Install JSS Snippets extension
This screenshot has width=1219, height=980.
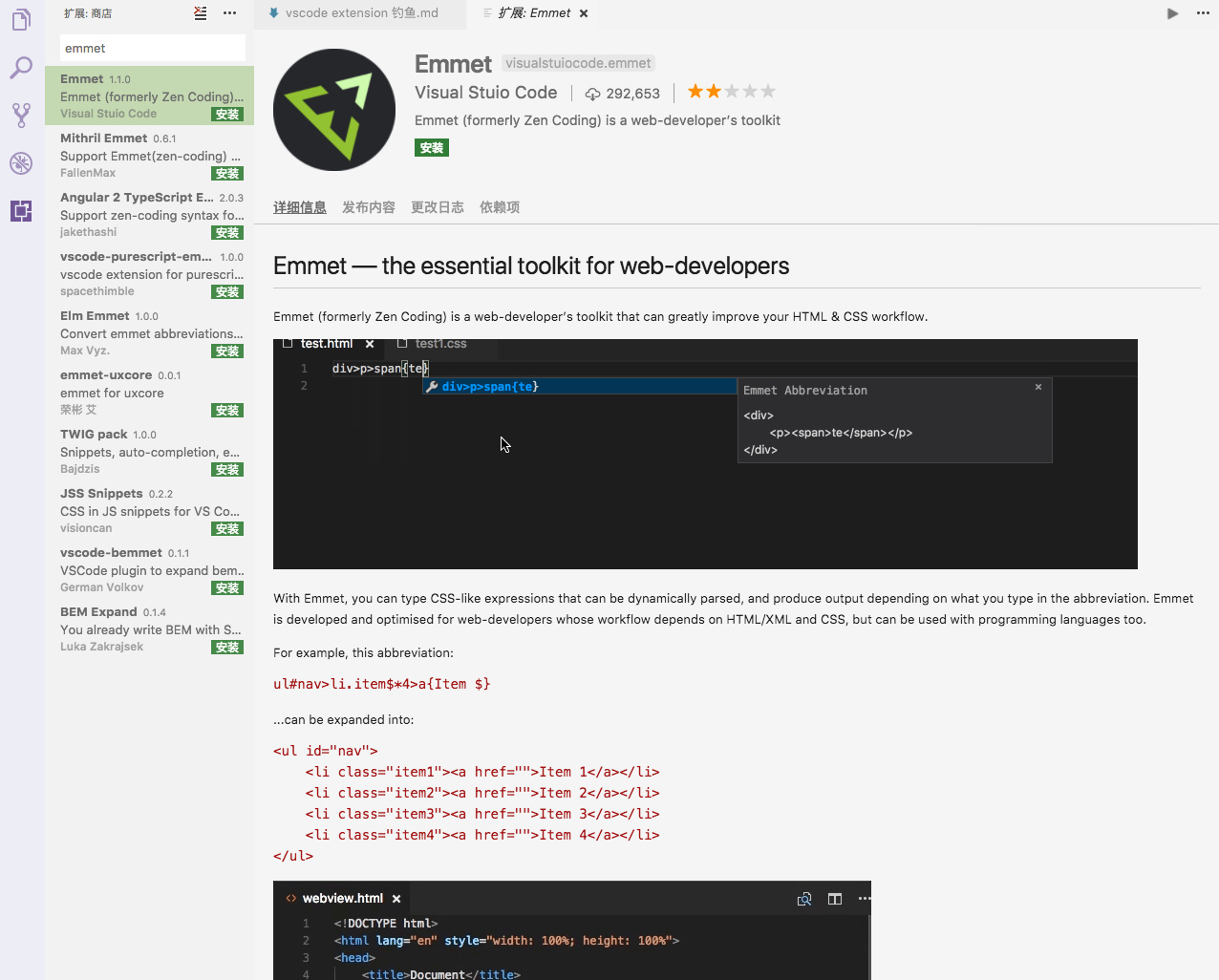coord(227,529)
